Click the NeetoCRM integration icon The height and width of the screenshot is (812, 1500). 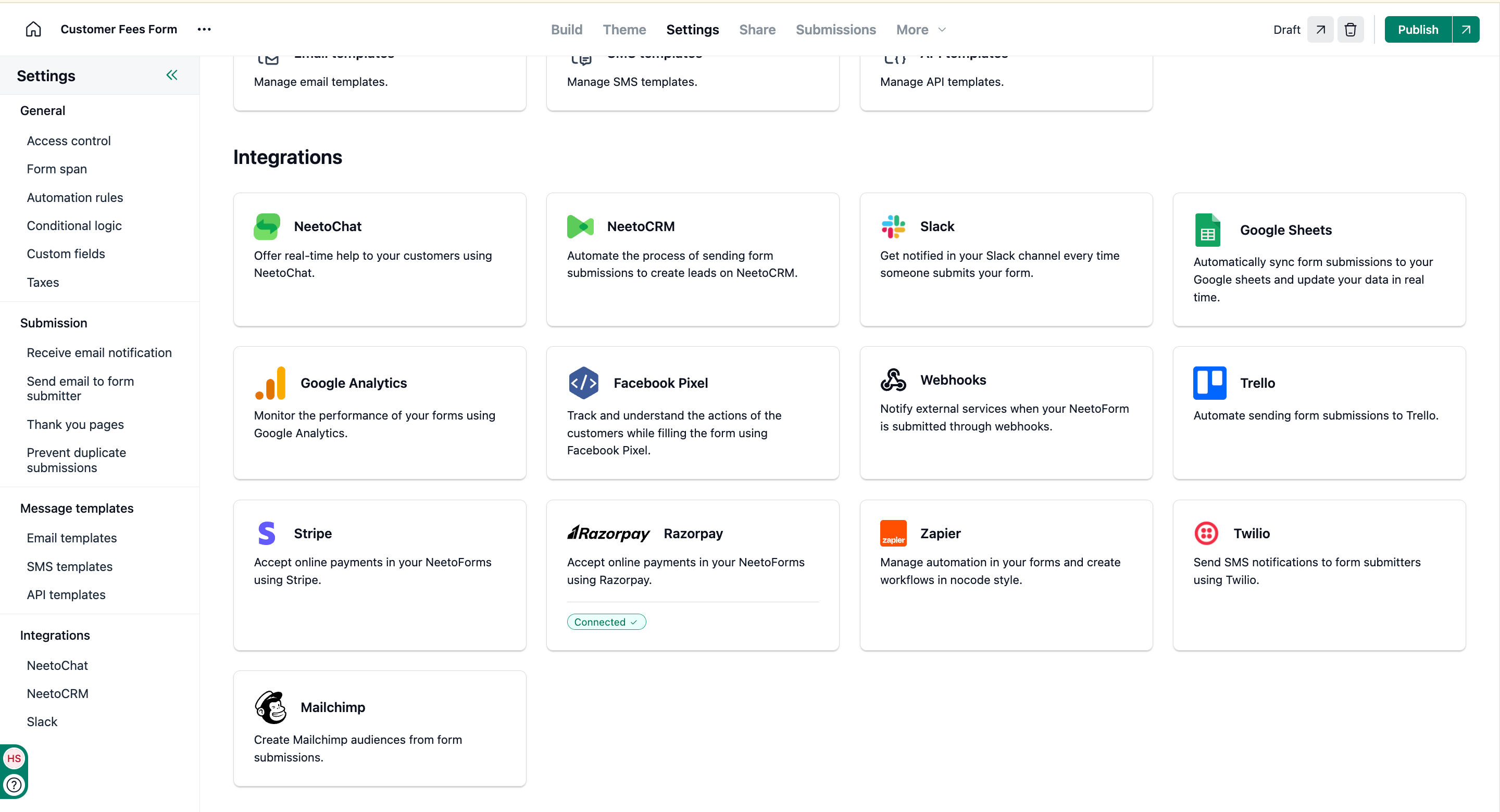tap(580, 226)
